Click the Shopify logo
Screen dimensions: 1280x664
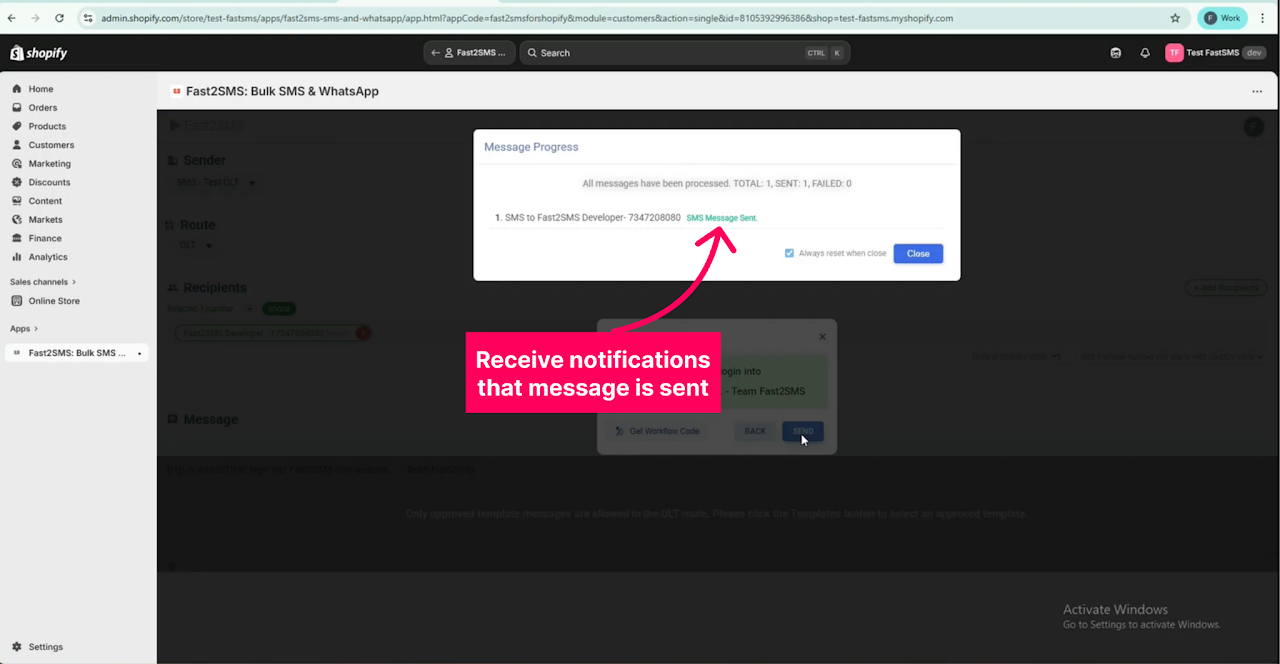coord(39,53)
